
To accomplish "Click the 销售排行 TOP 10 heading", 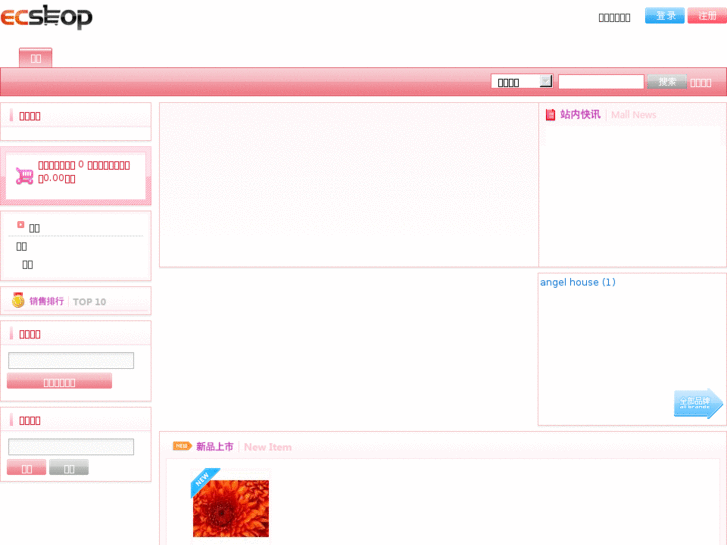I will [68, 301].
